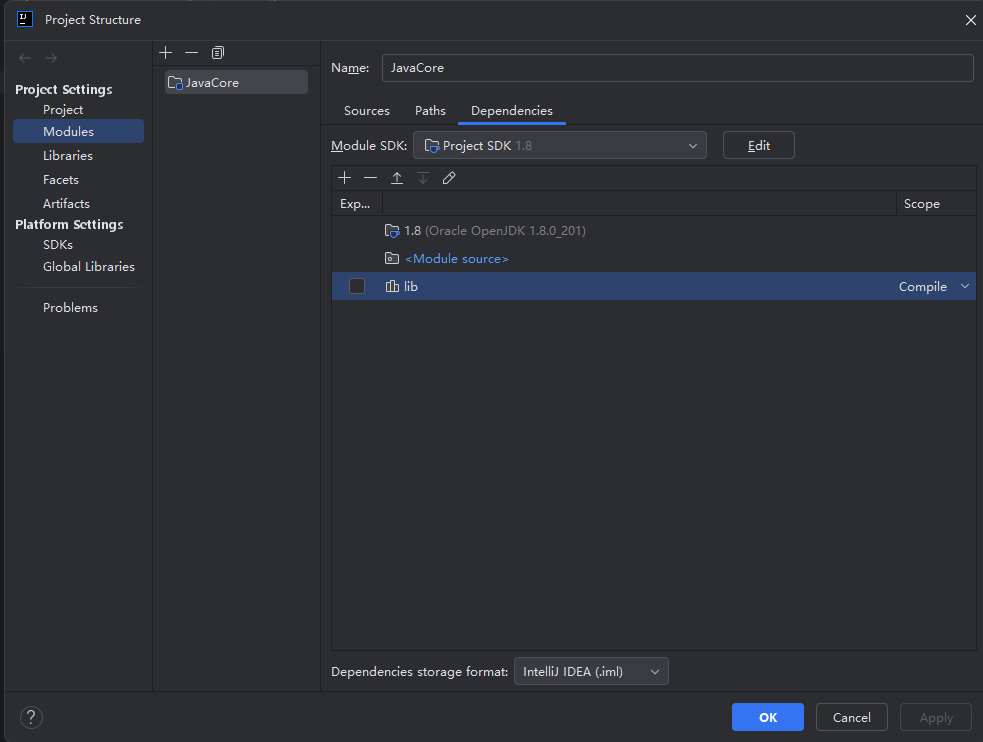Click the module Name input field
The width and height of the screenshot is (983, 742).
[677, 68]
